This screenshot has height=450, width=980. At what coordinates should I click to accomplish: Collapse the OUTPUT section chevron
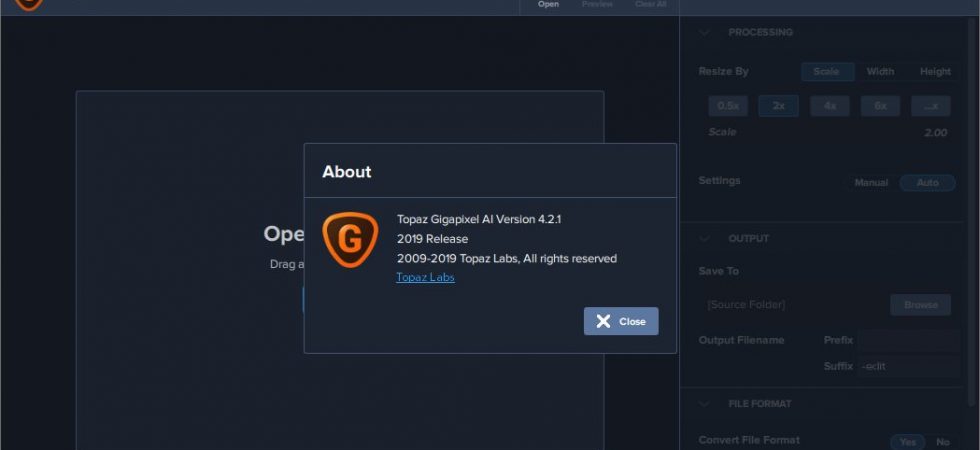coord(705,239)
